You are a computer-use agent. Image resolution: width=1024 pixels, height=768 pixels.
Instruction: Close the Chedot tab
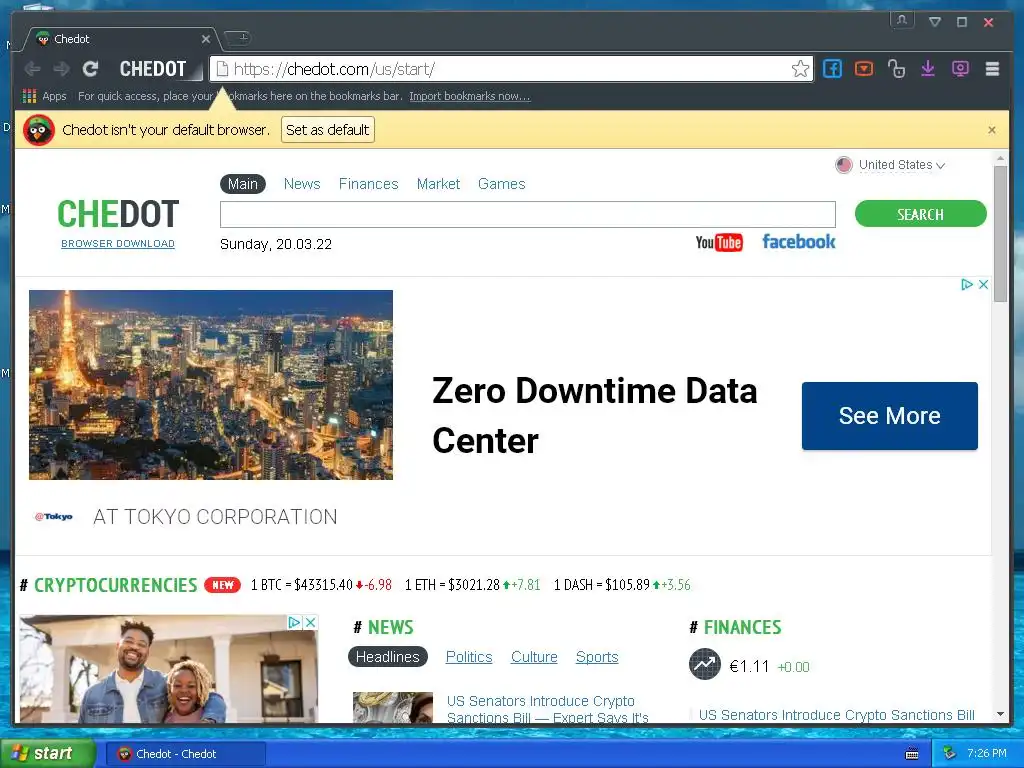[x=206, y=39]
